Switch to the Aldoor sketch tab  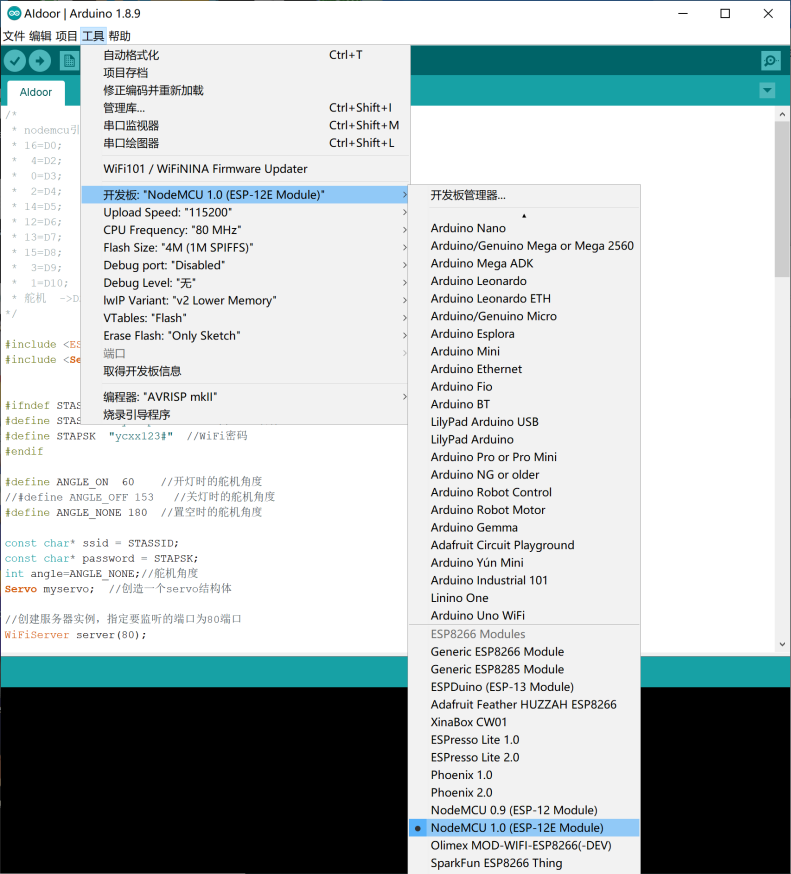36,92
